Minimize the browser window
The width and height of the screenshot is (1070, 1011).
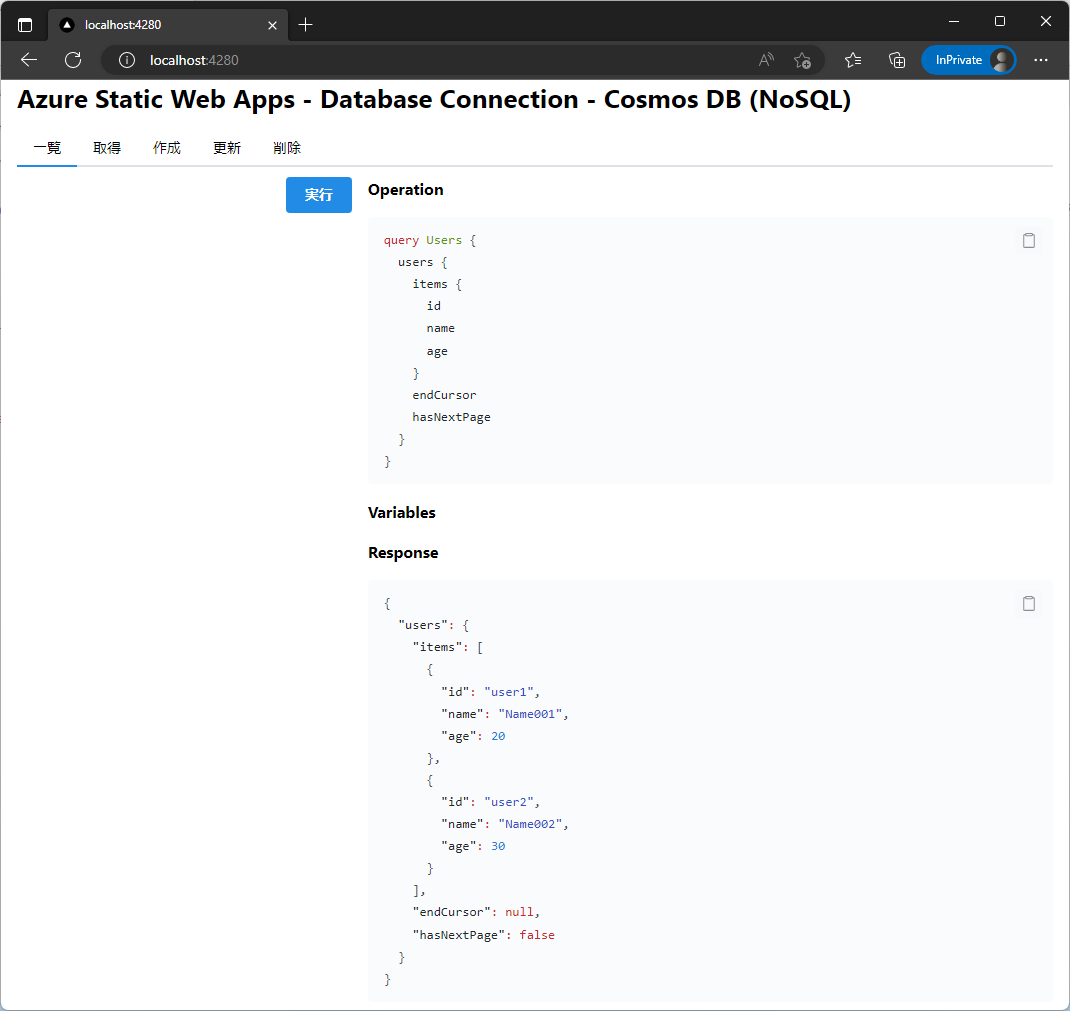[x=954, y=22]
